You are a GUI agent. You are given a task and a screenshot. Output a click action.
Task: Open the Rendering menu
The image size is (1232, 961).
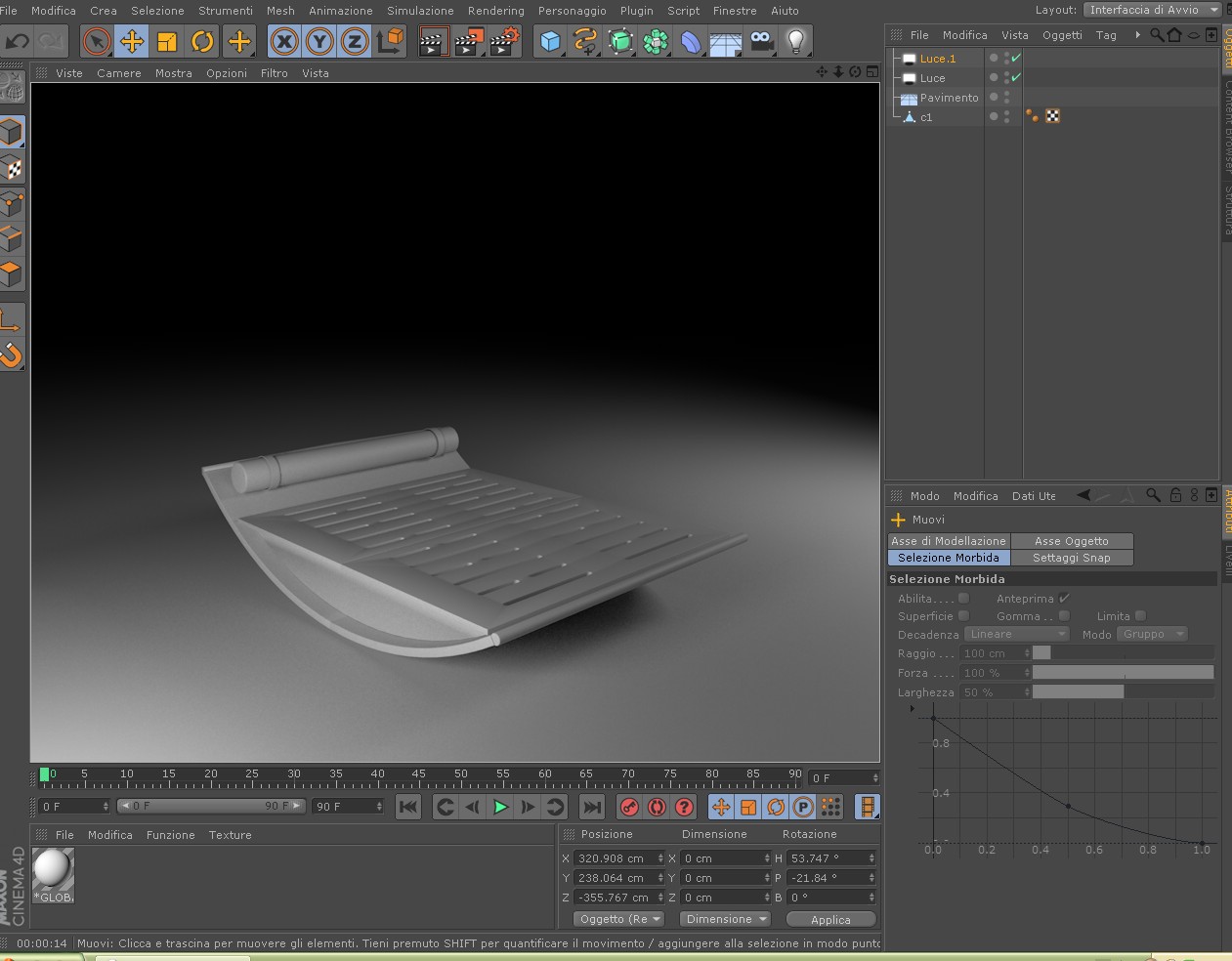(495, 11)
